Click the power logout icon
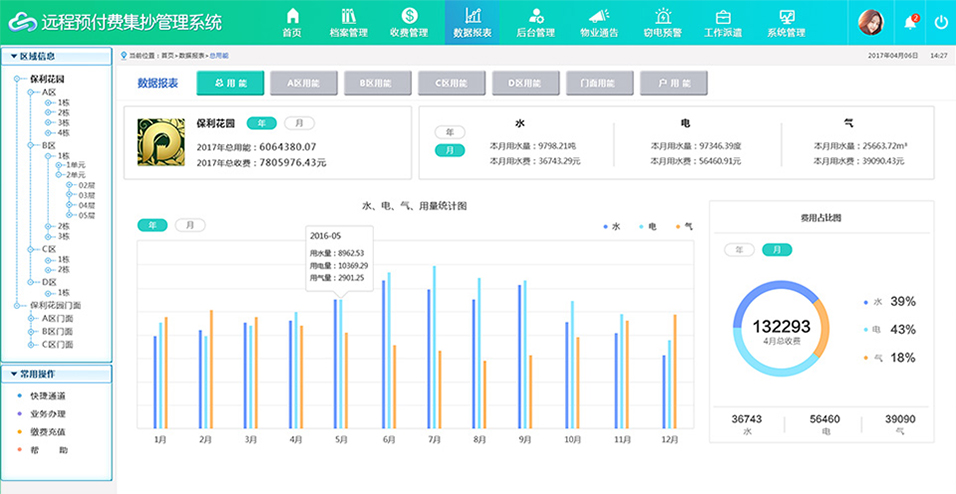 pos(941,22)
